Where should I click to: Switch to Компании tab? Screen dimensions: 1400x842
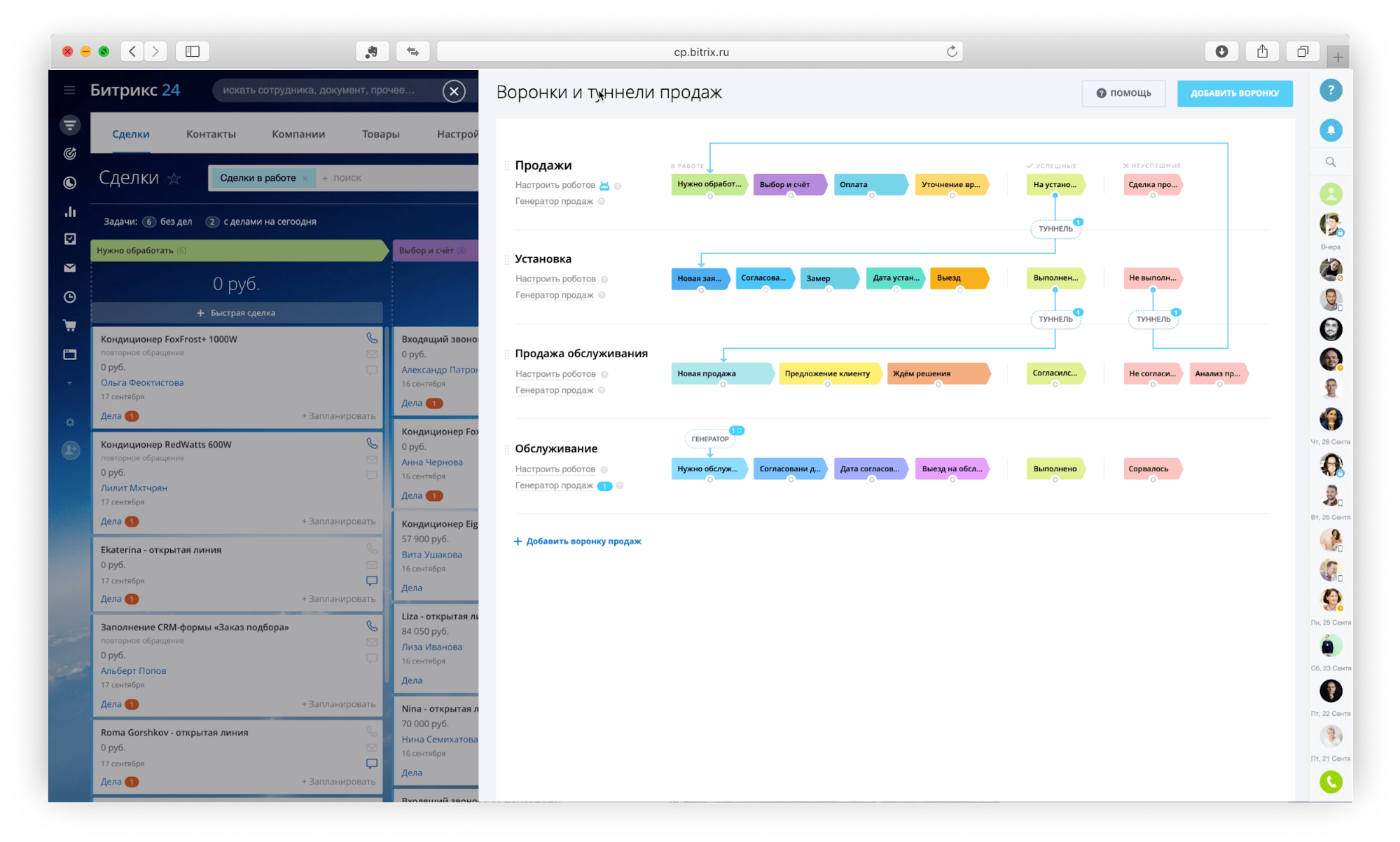tap(298, 134)
